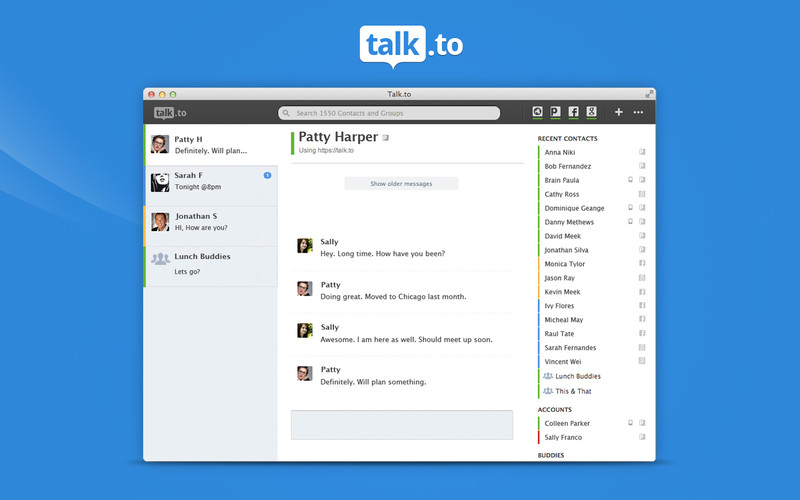
Task: Click the 'Using https://talk.to' link
Action: pyautogui.click(x=326, y=151)
